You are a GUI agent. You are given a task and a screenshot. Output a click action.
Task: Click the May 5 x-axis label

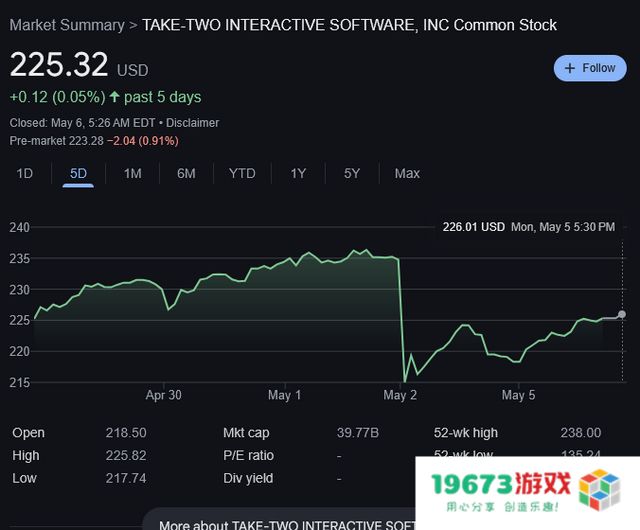[518, 395]
